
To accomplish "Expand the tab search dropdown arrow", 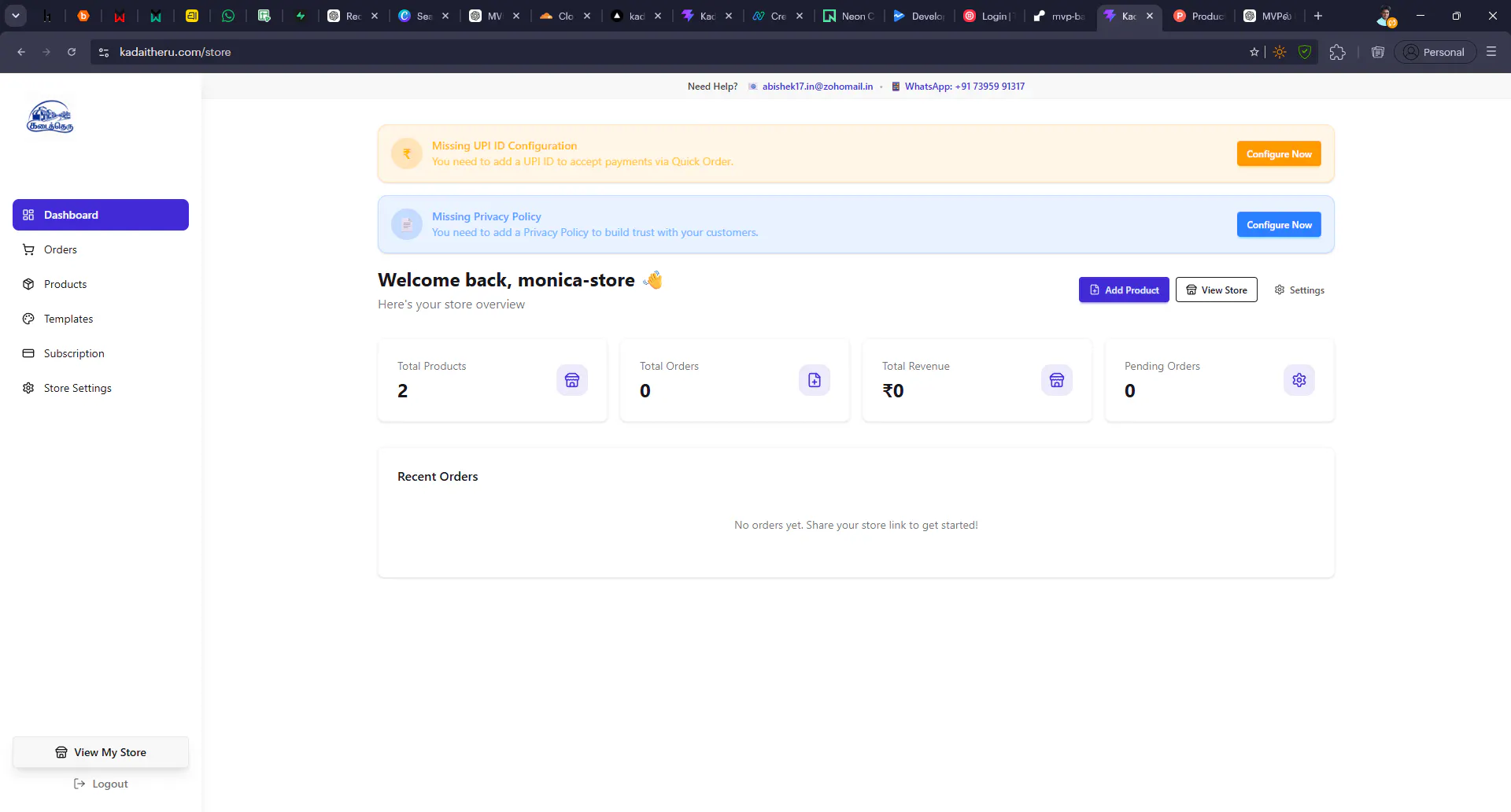I will 16,16.
